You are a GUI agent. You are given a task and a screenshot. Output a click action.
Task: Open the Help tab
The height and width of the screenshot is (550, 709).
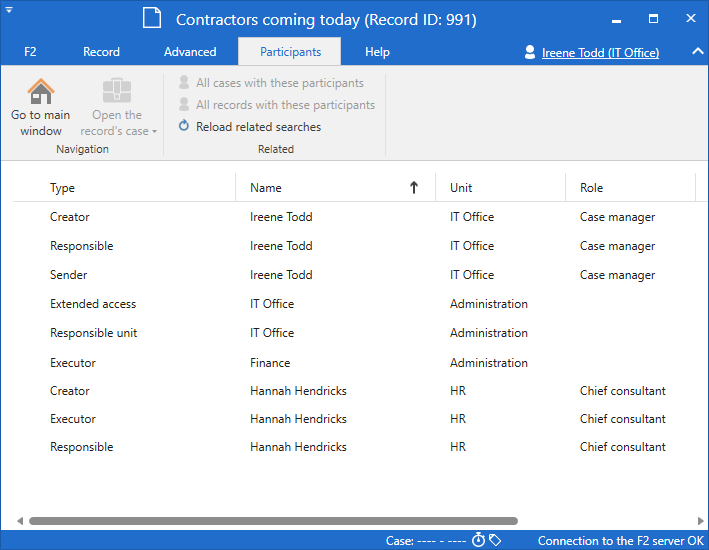377,52
